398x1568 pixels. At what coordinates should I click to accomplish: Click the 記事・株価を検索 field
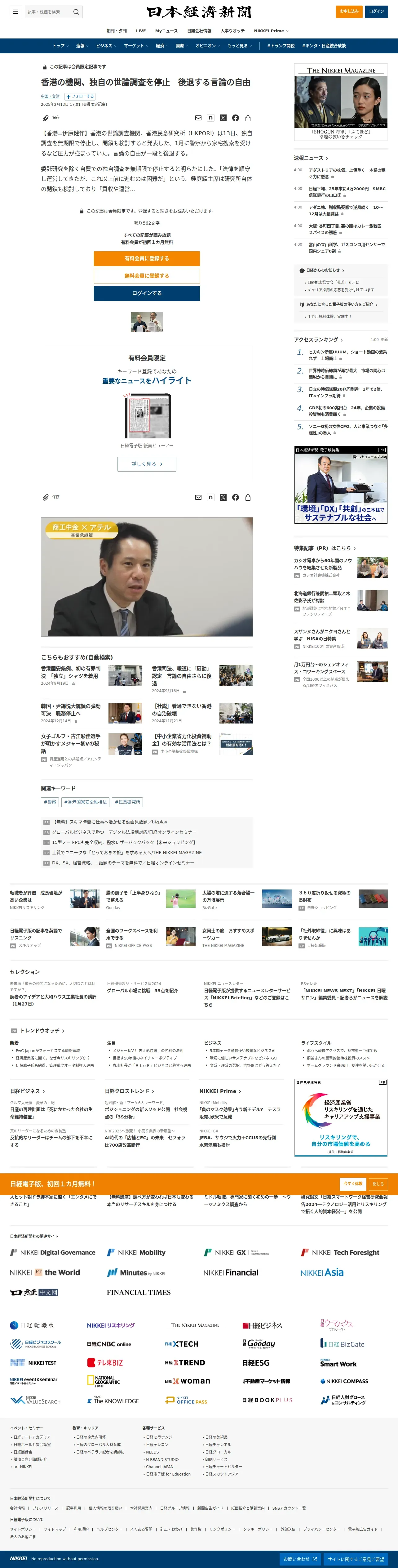pyautogui.click(x=47, y=11)
